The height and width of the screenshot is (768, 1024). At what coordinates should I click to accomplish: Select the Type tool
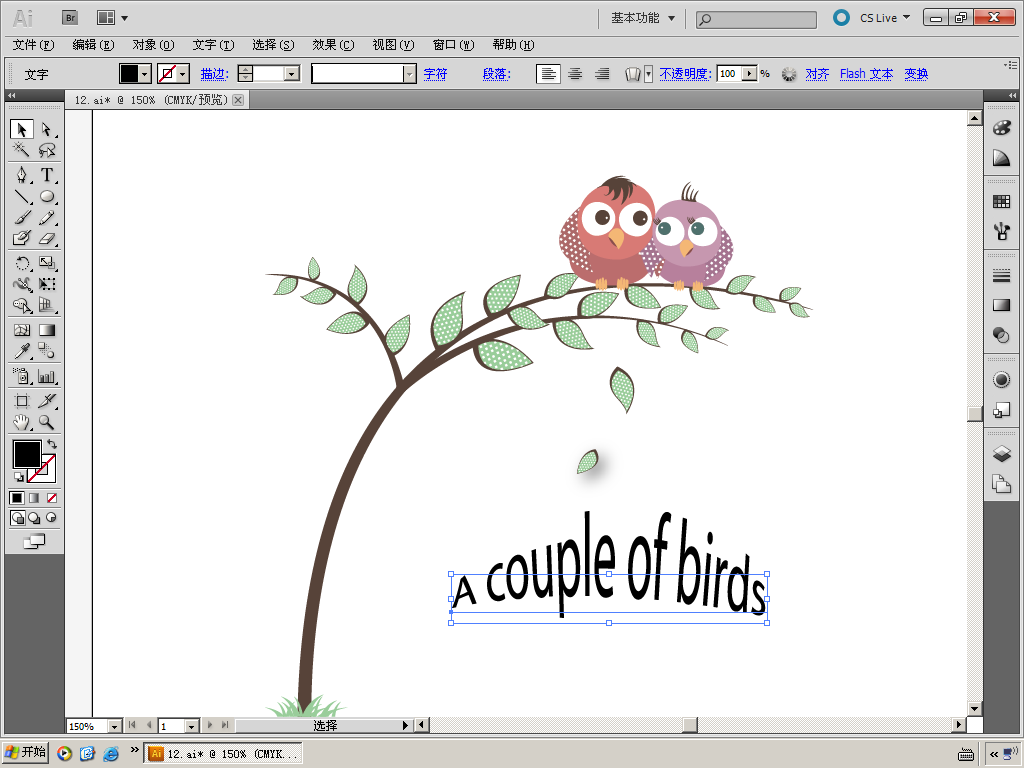[47, 175]
